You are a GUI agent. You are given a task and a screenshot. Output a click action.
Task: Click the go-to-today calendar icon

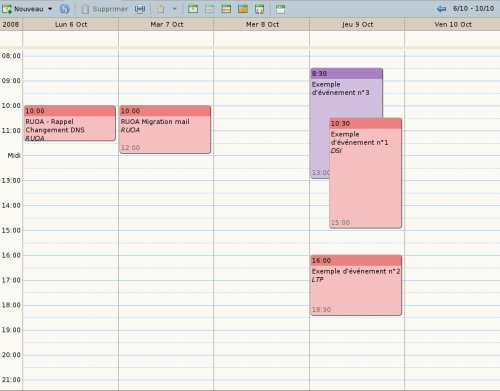tap(280, 9)
